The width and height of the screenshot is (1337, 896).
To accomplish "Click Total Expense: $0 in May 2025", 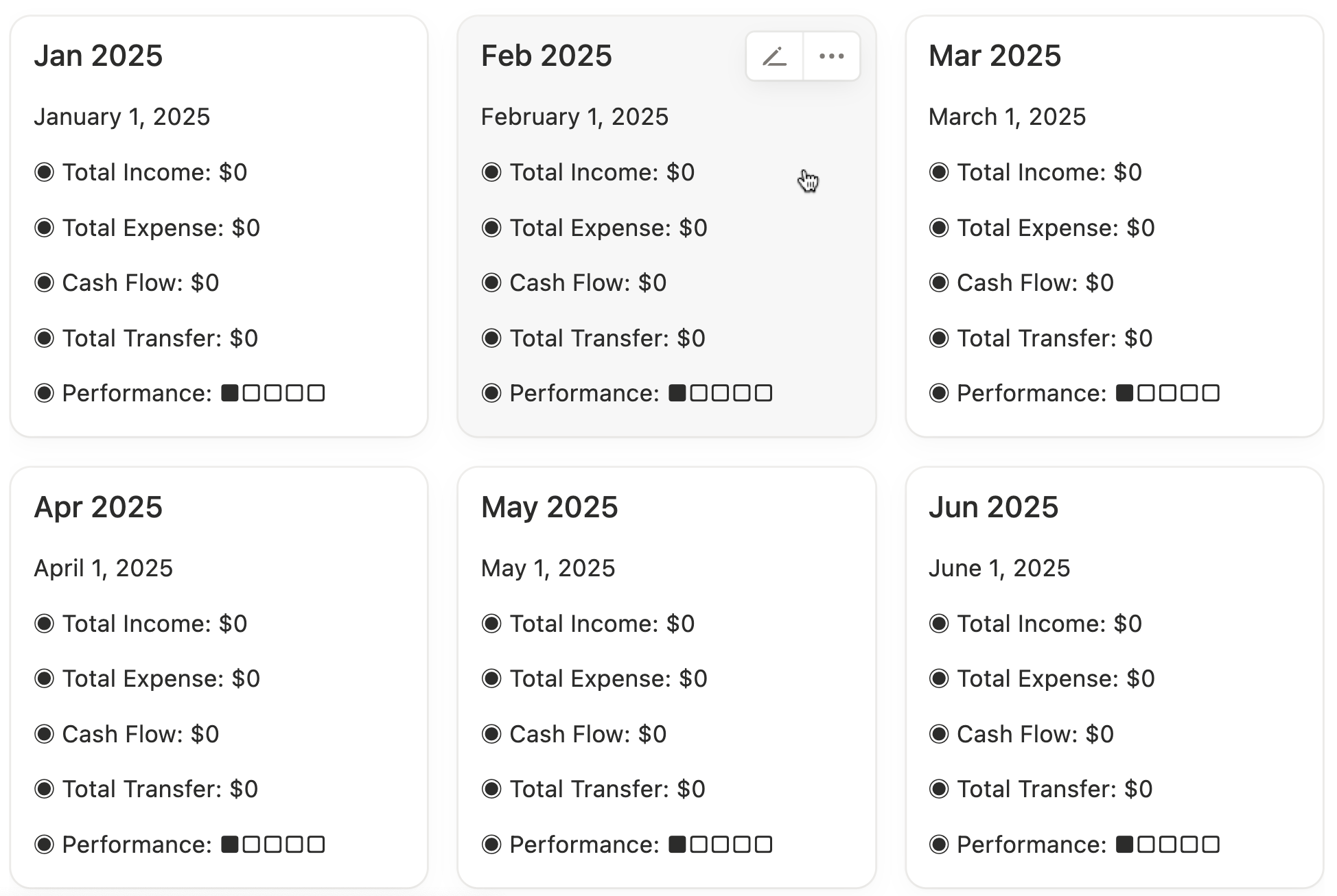I will (x=608, y=679).
